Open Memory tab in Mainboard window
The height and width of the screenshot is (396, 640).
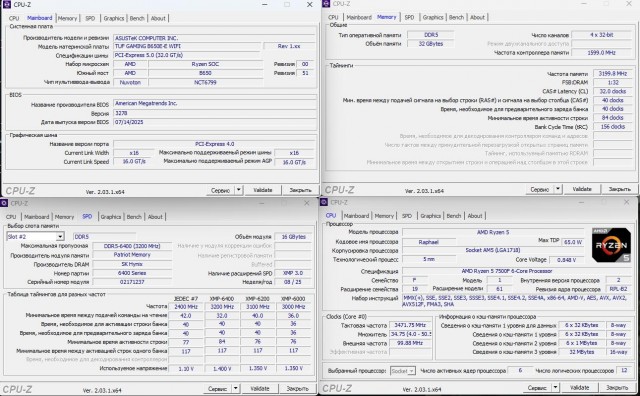[67, 18]
